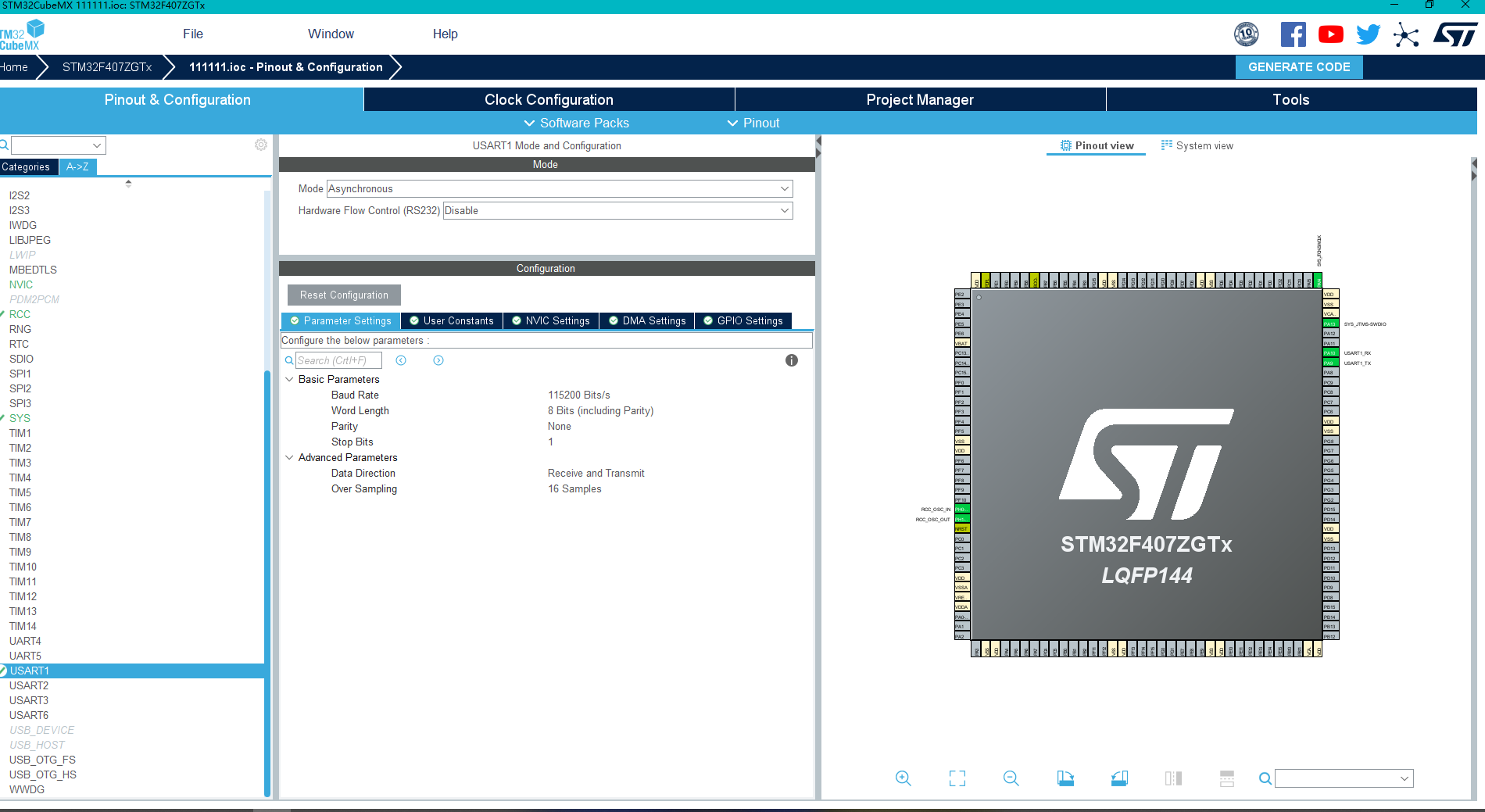
Task: Switch to the A->Z sorting tab
Action: pos(77,166)
